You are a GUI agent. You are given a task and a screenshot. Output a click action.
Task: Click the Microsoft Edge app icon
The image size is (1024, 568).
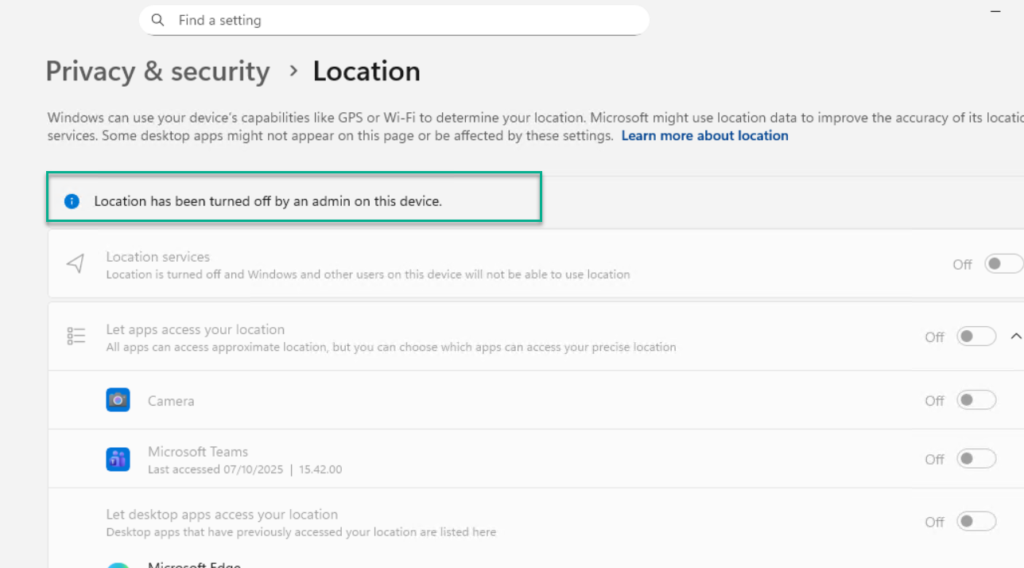coord(118,564)
